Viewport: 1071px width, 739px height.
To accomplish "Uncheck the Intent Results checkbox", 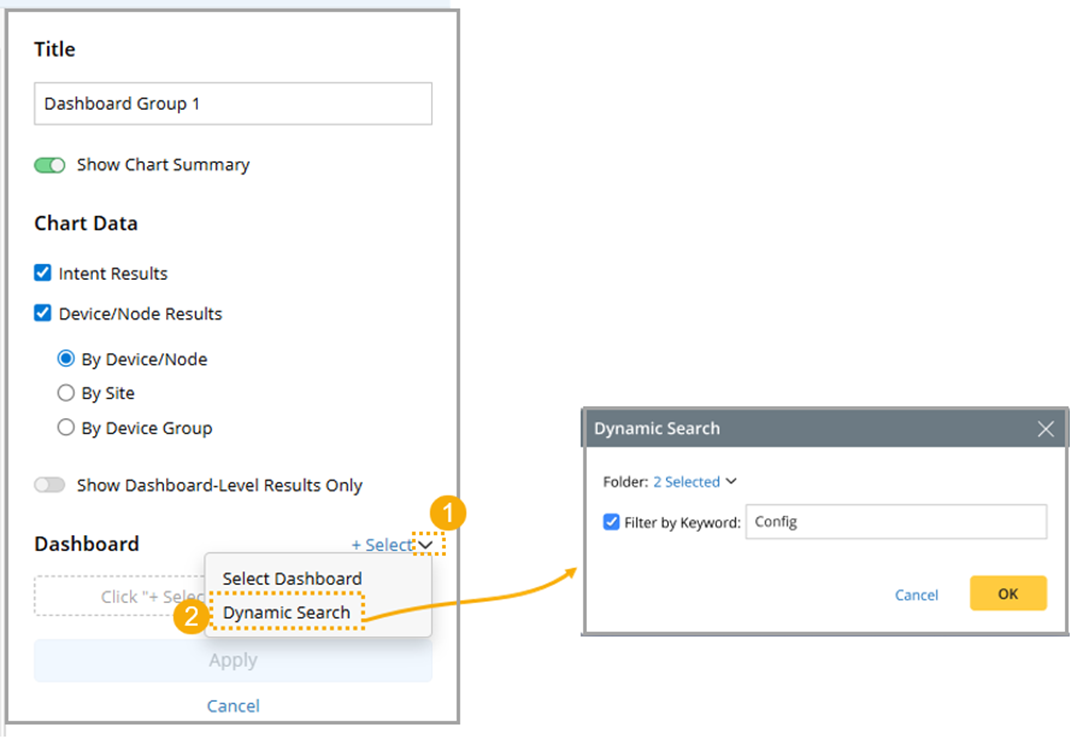I will point(43,273).
